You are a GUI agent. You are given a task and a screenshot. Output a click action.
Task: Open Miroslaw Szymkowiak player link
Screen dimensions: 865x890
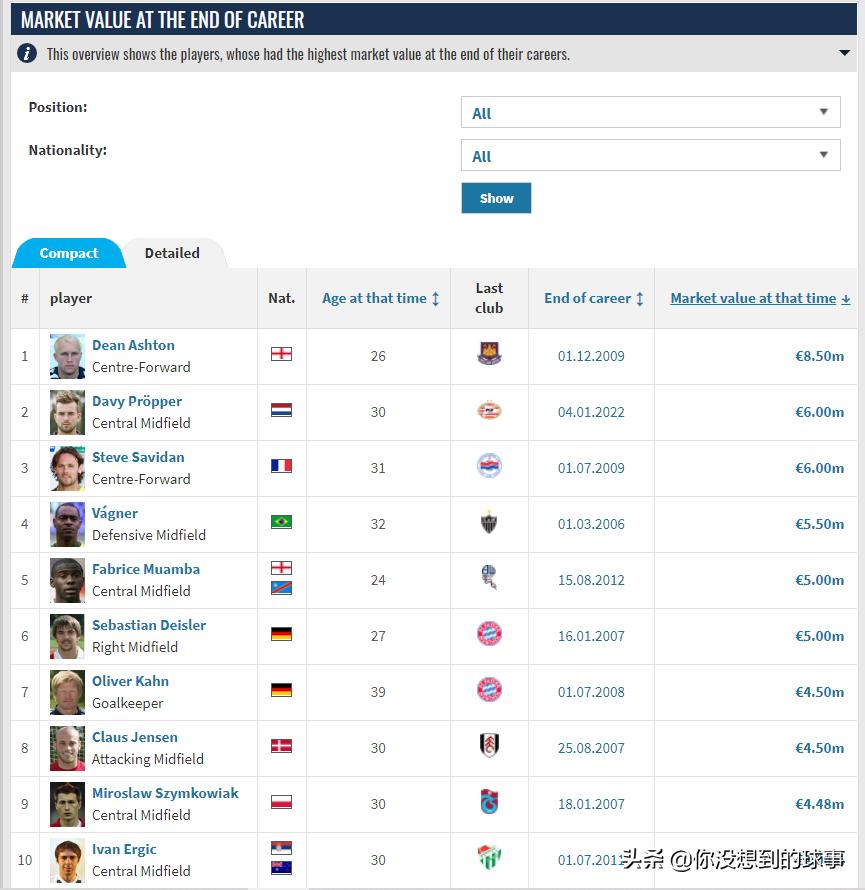(x=165, y=794)
